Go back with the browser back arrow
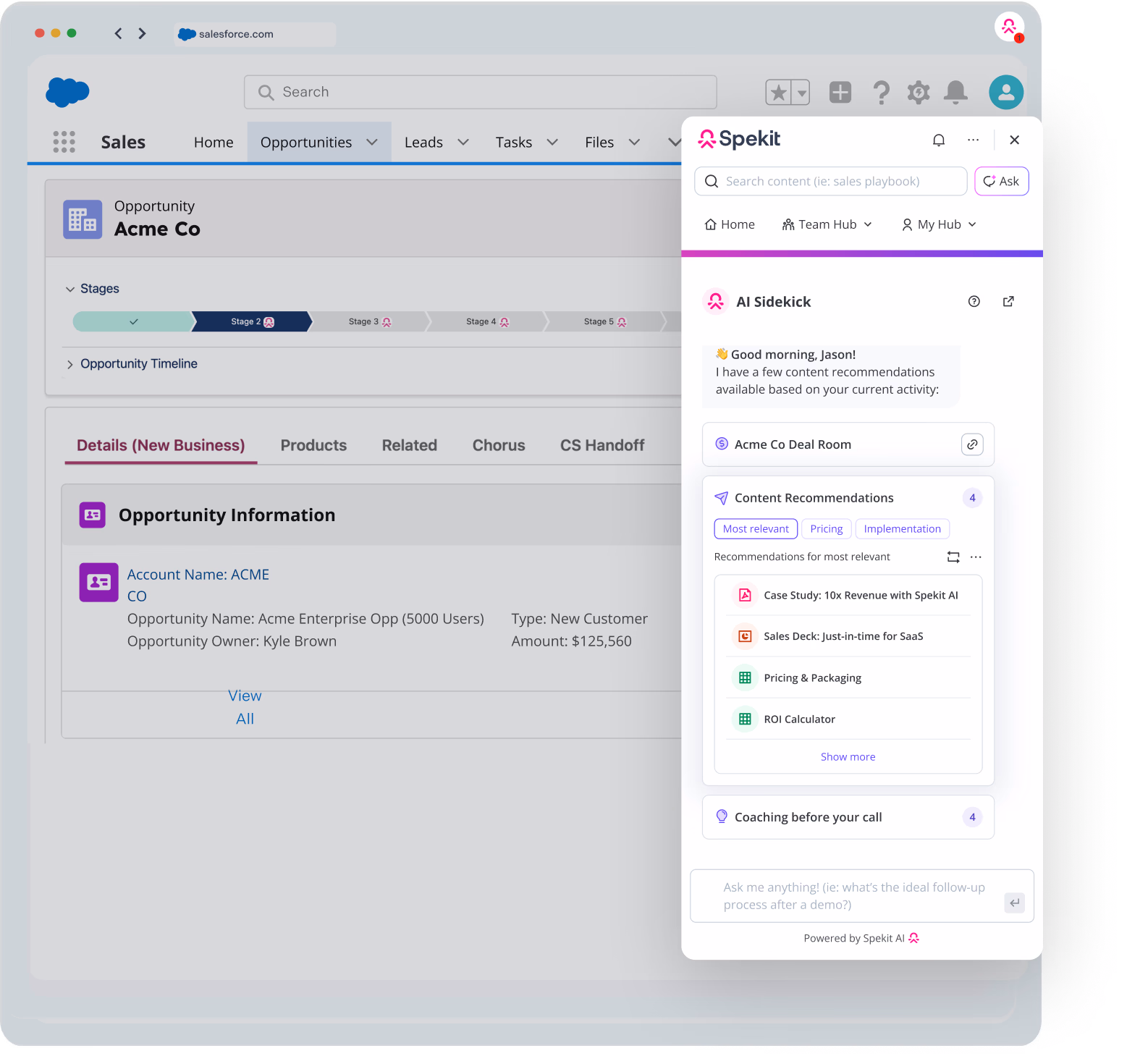The image size is (1127, 1064). (118, 33)
